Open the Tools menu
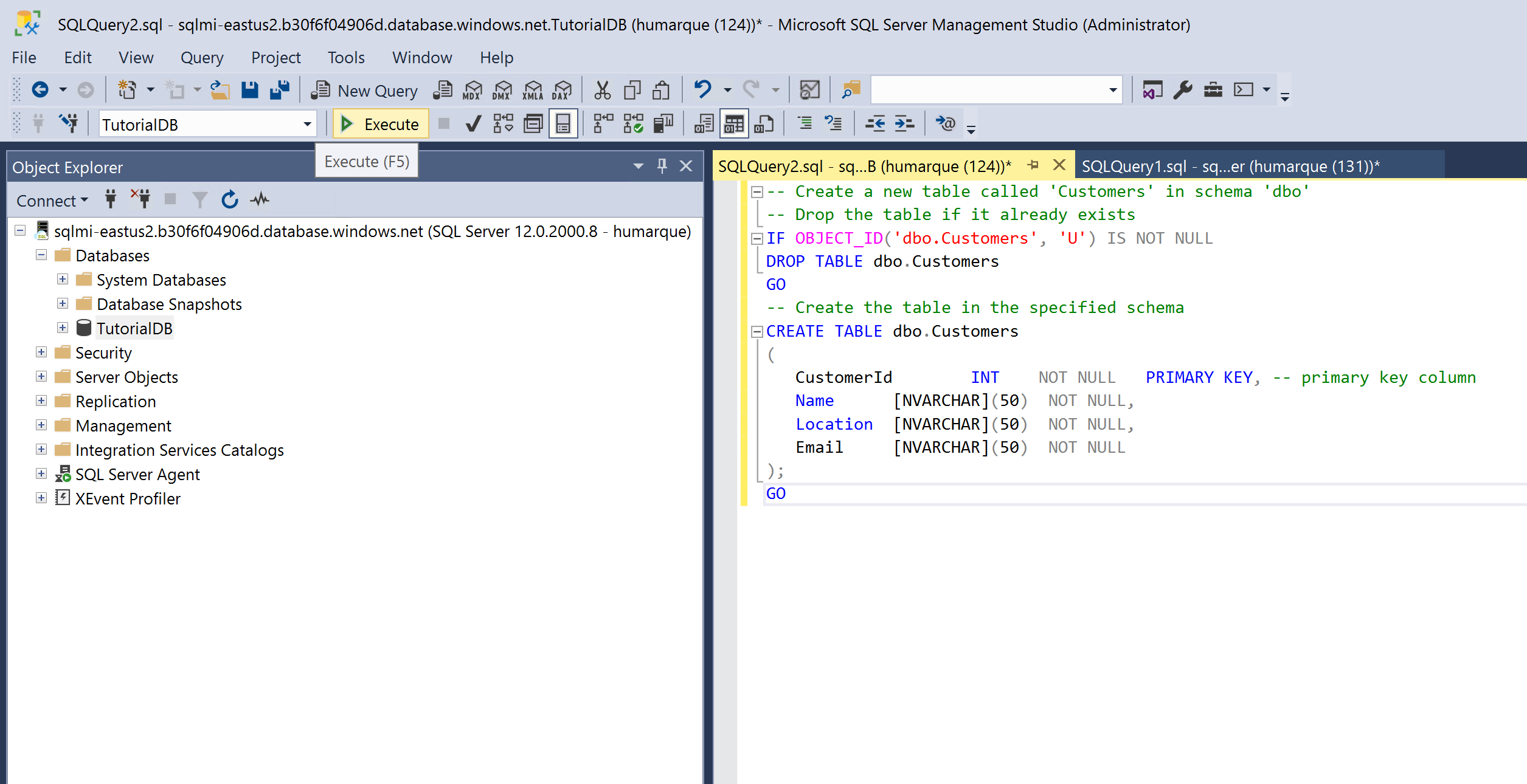The image size is (1527, 784). [346, 57]
